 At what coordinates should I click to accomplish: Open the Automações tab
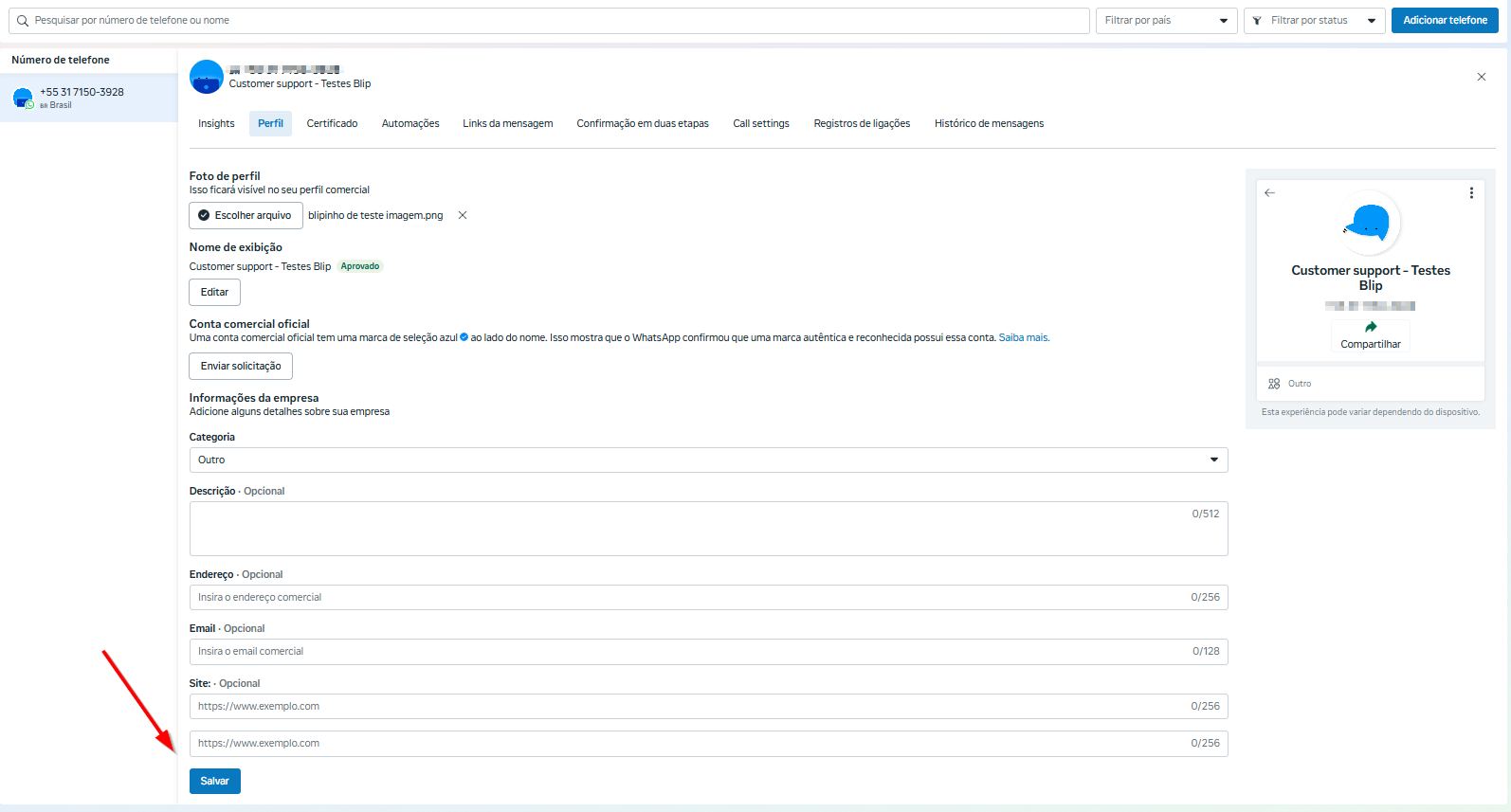click(x=410, y=124)
